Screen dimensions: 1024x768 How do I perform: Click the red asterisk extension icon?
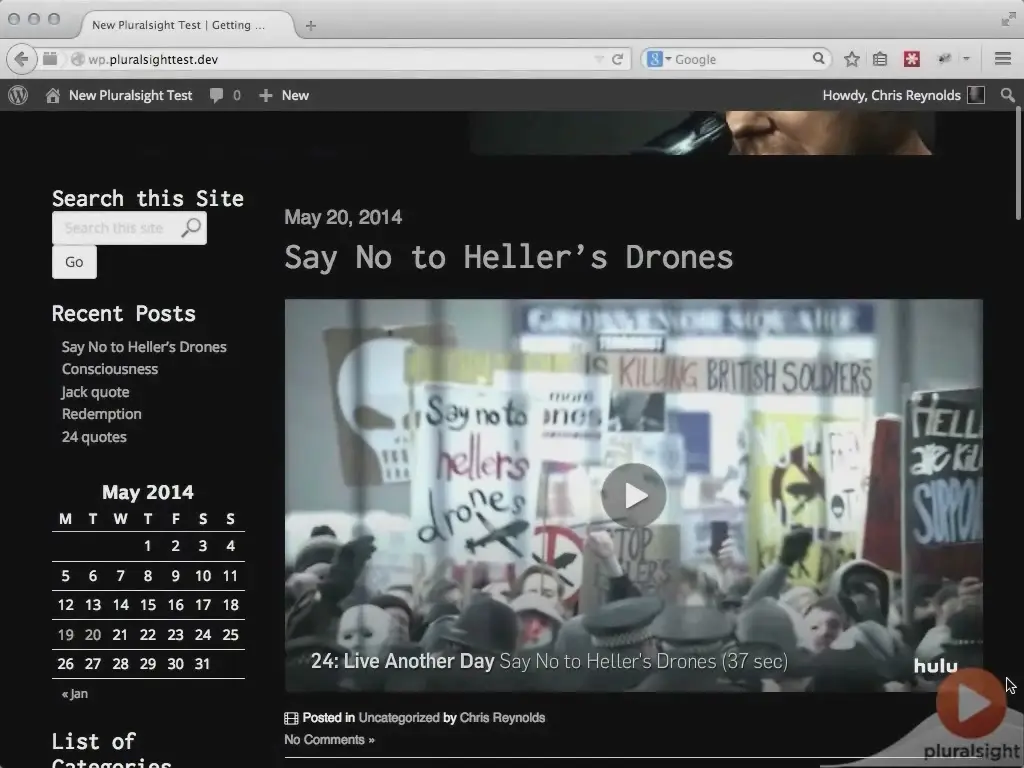point(912,59)
